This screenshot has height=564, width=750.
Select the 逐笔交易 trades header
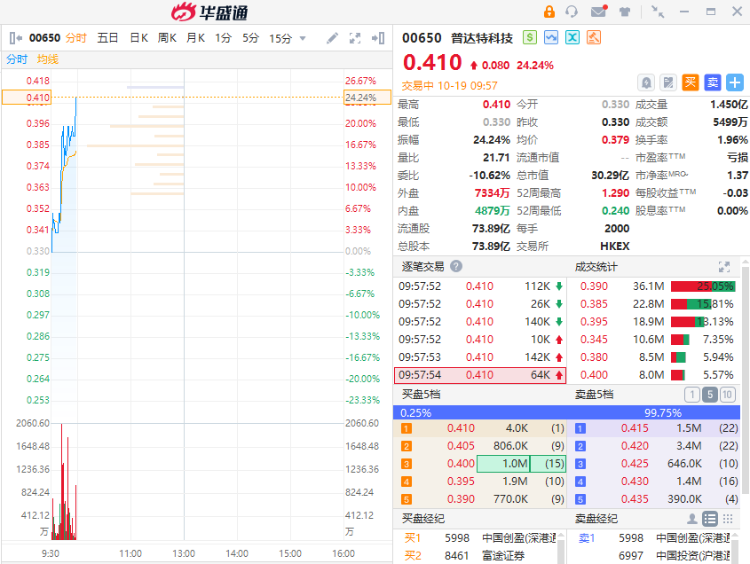coord(423,266)
